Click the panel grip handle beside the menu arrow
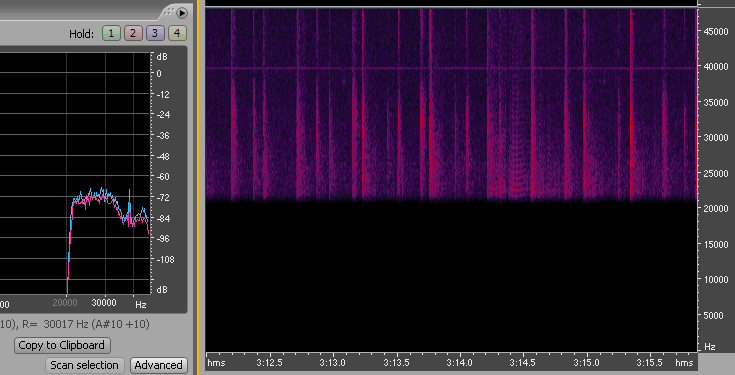Screen dimensions: 735x375 (x=170, y=12)
